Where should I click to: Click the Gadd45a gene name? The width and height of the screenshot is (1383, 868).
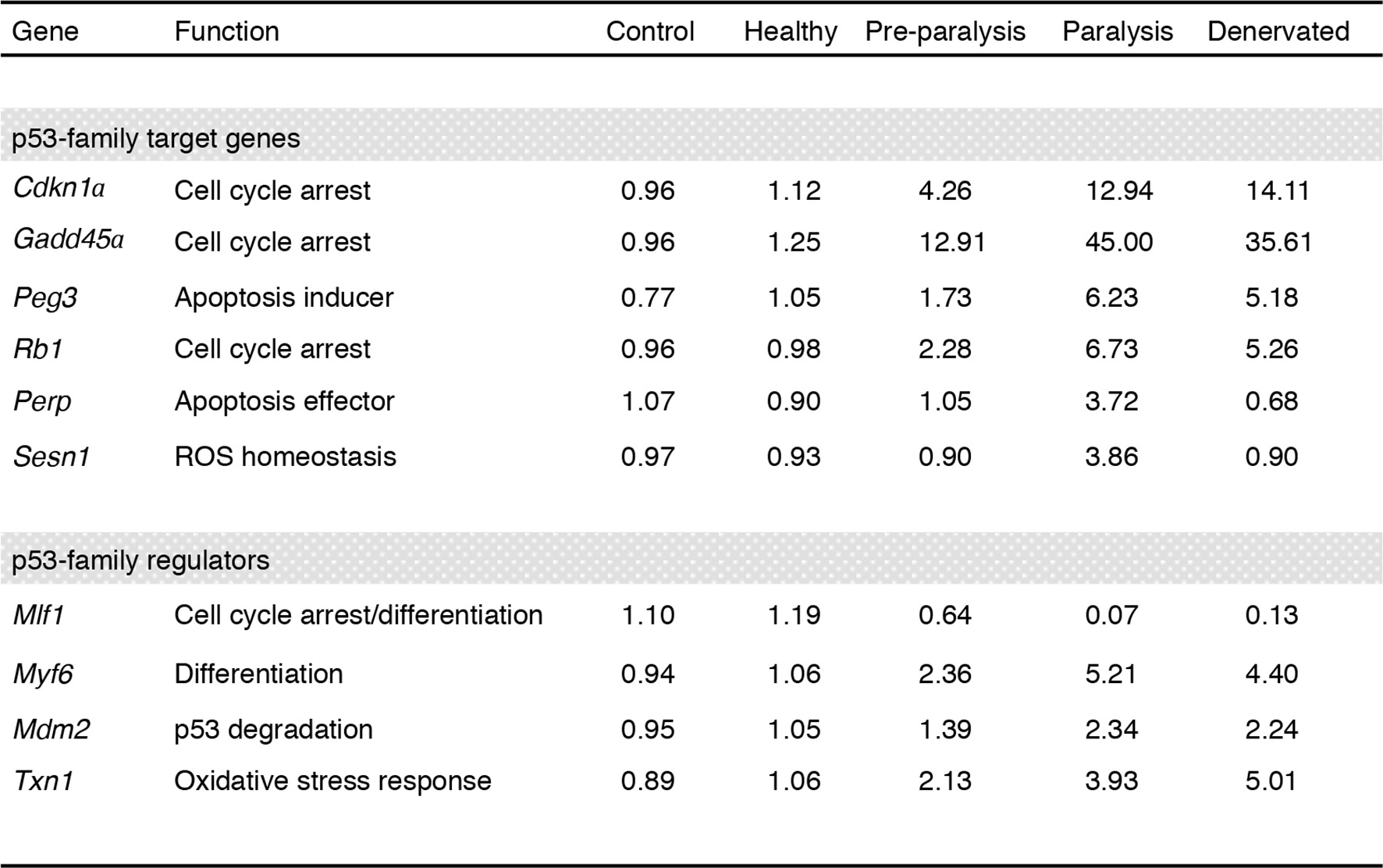coord(69,240)
